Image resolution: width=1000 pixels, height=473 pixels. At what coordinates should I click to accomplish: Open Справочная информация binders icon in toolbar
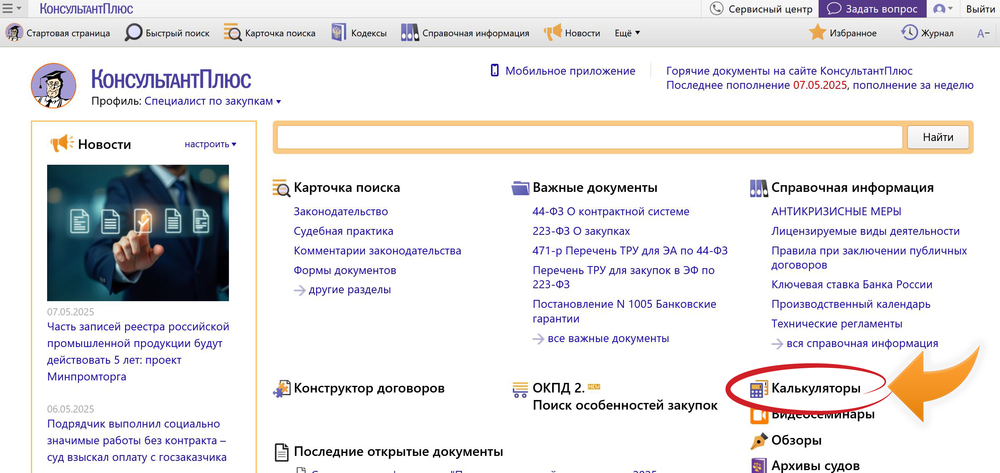point(409,33)
